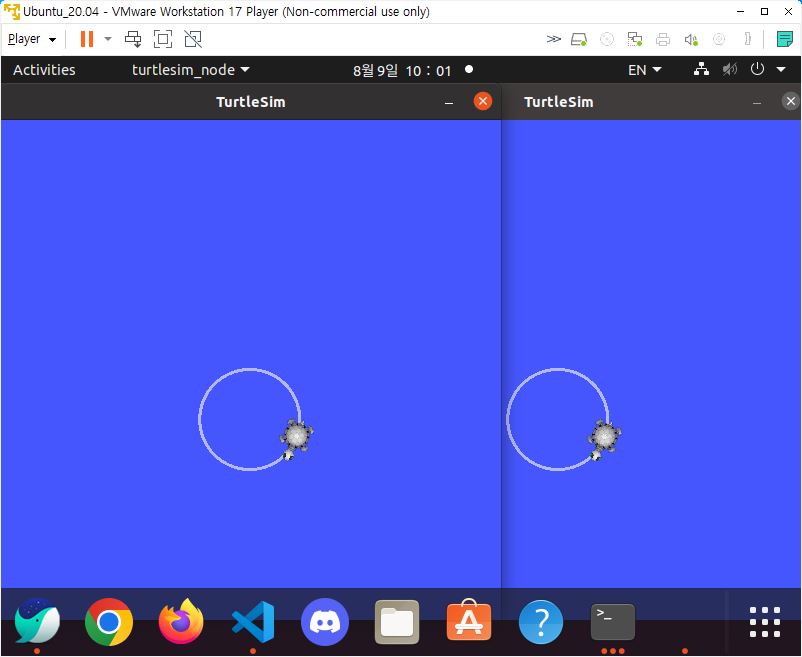The width and height of the screenshot is (802, 657).
Task: Expand the system menu arrow
Action: [781, 69]
